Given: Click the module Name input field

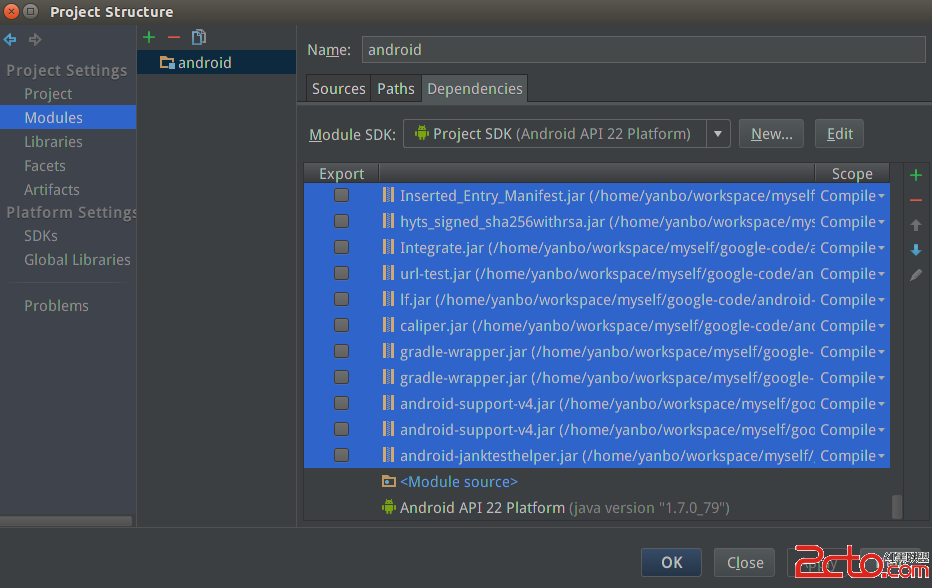Looking at the screenshot, I should (642, 49).
